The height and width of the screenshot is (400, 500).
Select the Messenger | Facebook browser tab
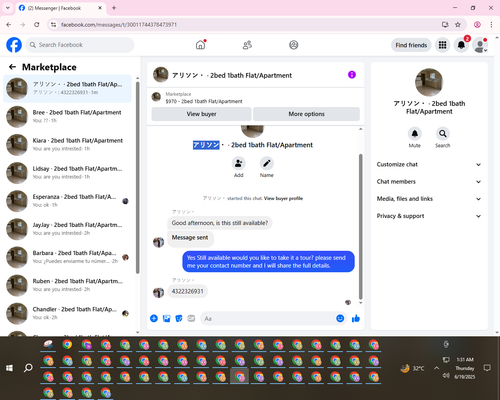61,8
